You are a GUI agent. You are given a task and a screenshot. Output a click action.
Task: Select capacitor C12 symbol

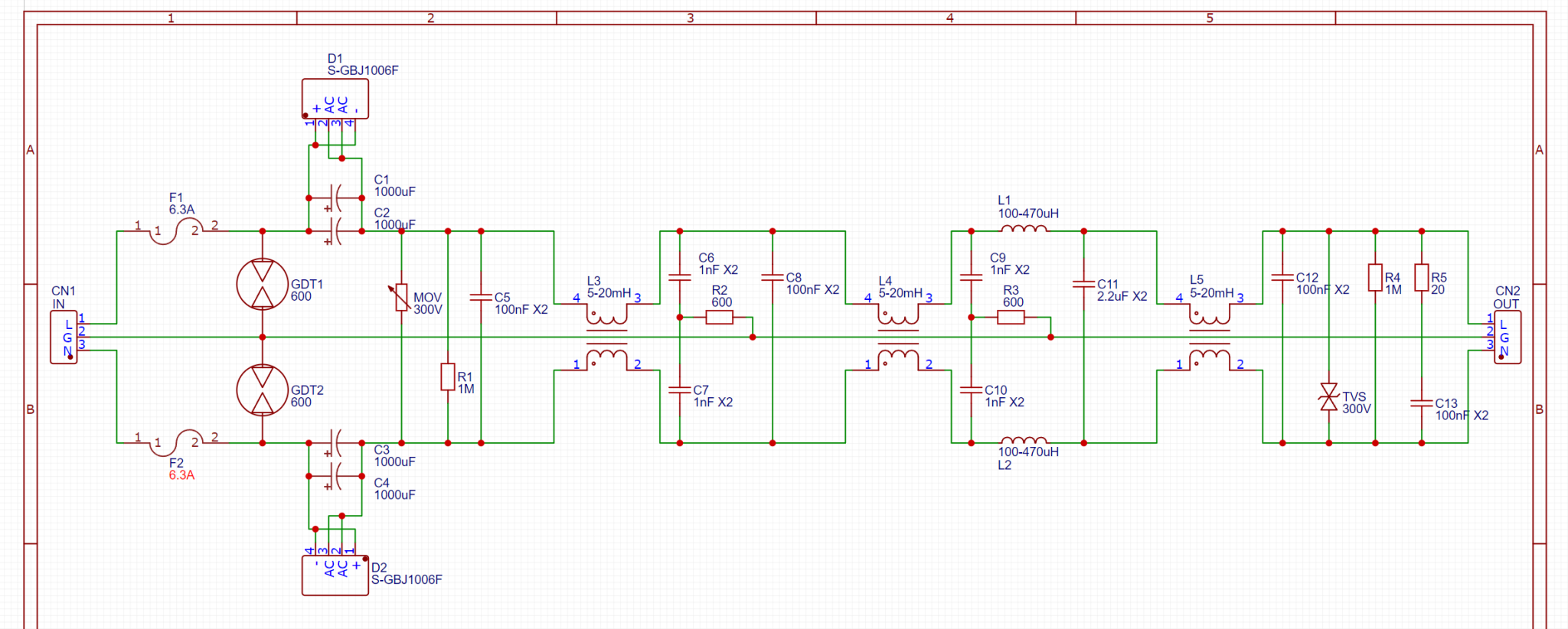click(x=1282, y=277)
